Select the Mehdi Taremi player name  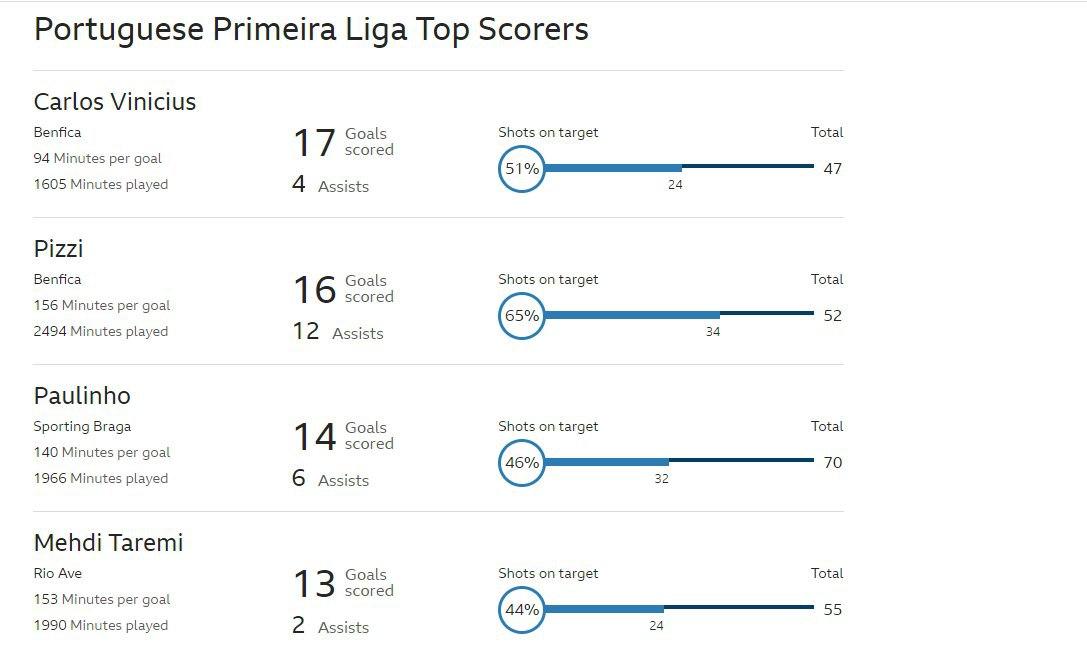point(109,543)
